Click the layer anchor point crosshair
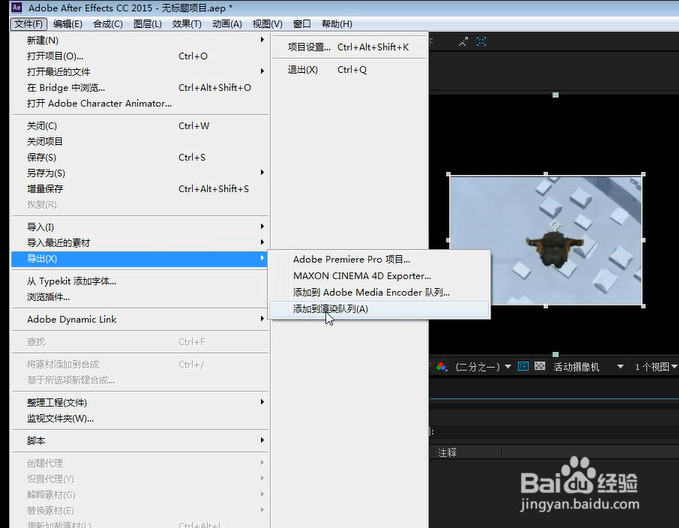Screen dimensions: 679x528 (x=555, y=224)
